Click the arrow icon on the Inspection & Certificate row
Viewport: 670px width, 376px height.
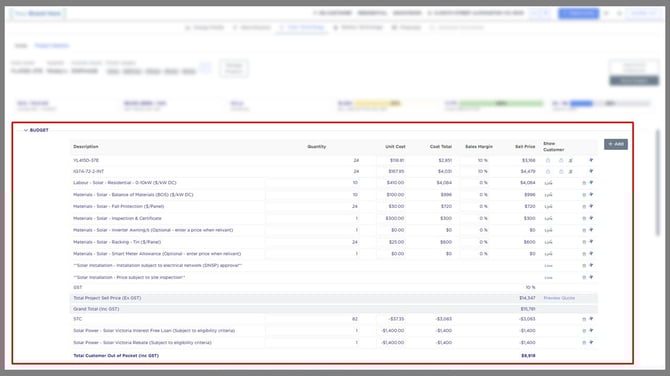[591, 218]
